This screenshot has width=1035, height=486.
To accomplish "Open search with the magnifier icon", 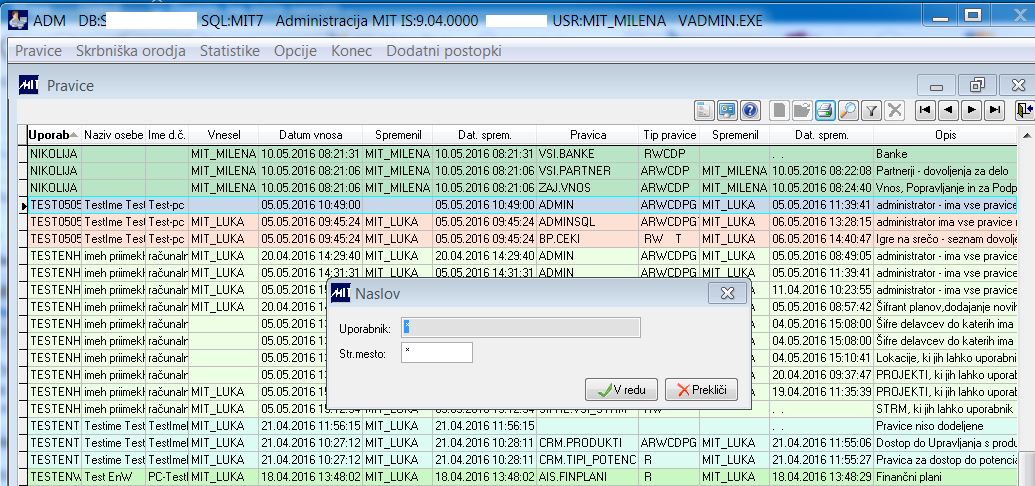I will [x=848, y=110].
